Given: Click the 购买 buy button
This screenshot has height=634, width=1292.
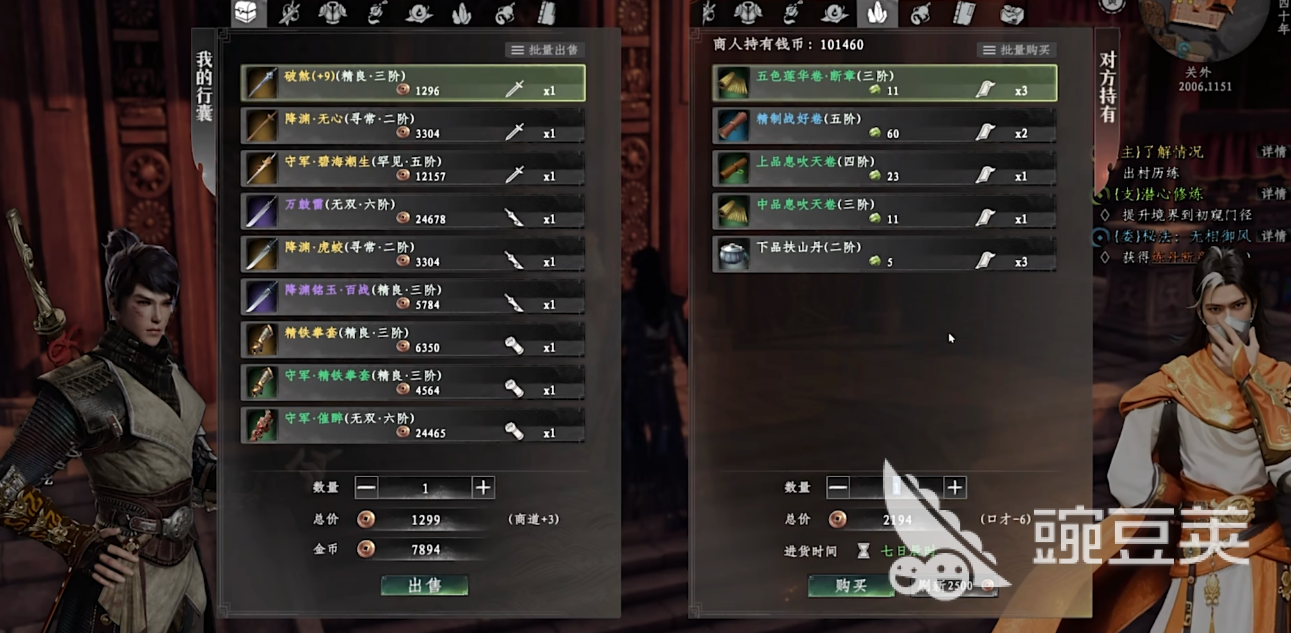Looking at the screenshot, I should coord(851,586).
